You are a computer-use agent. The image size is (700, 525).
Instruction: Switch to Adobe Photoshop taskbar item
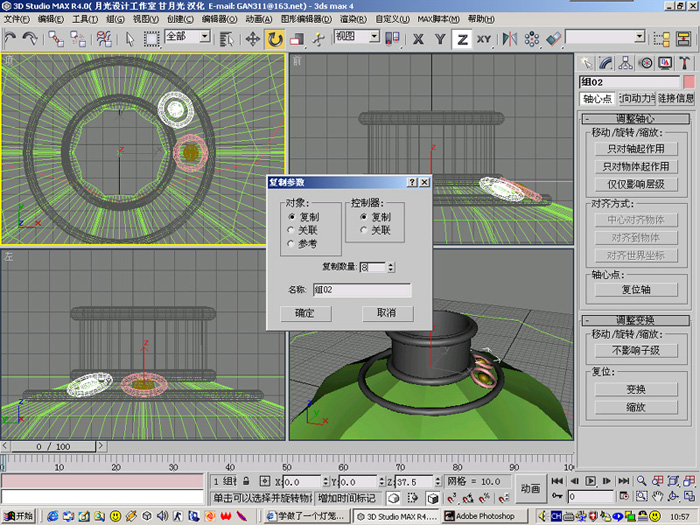(x=484, y=516)
